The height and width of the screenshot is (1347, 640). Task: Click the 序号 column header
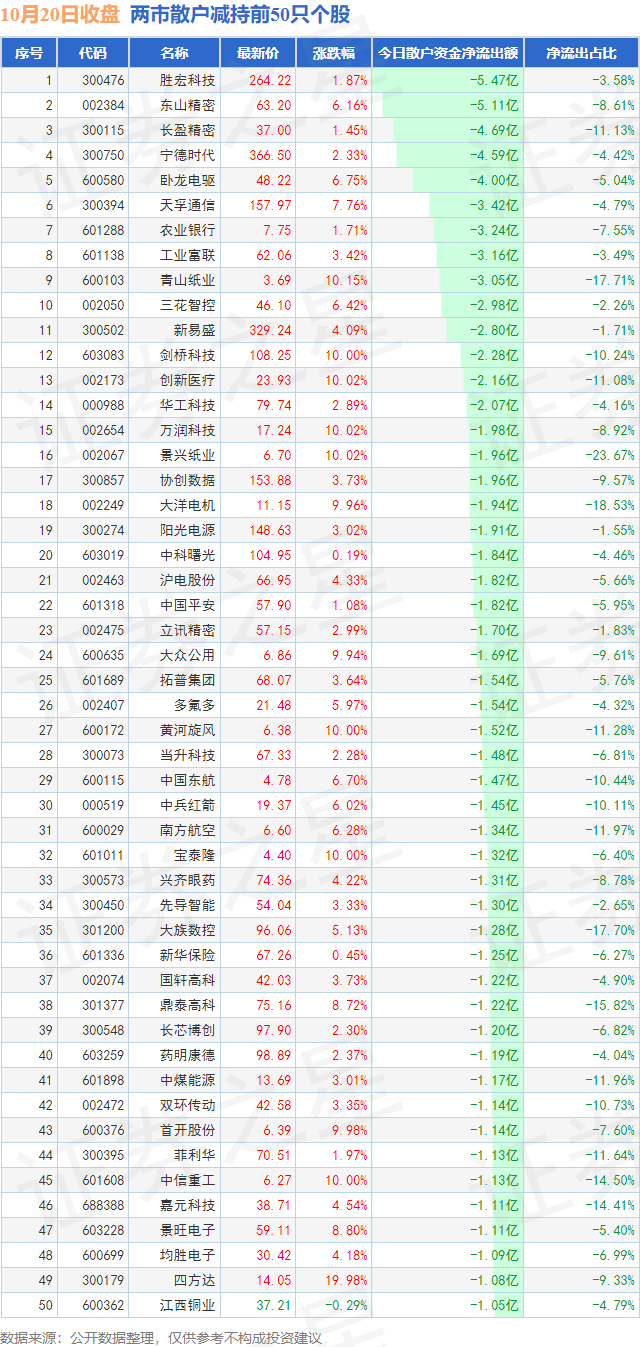click(x=30, y=53)
